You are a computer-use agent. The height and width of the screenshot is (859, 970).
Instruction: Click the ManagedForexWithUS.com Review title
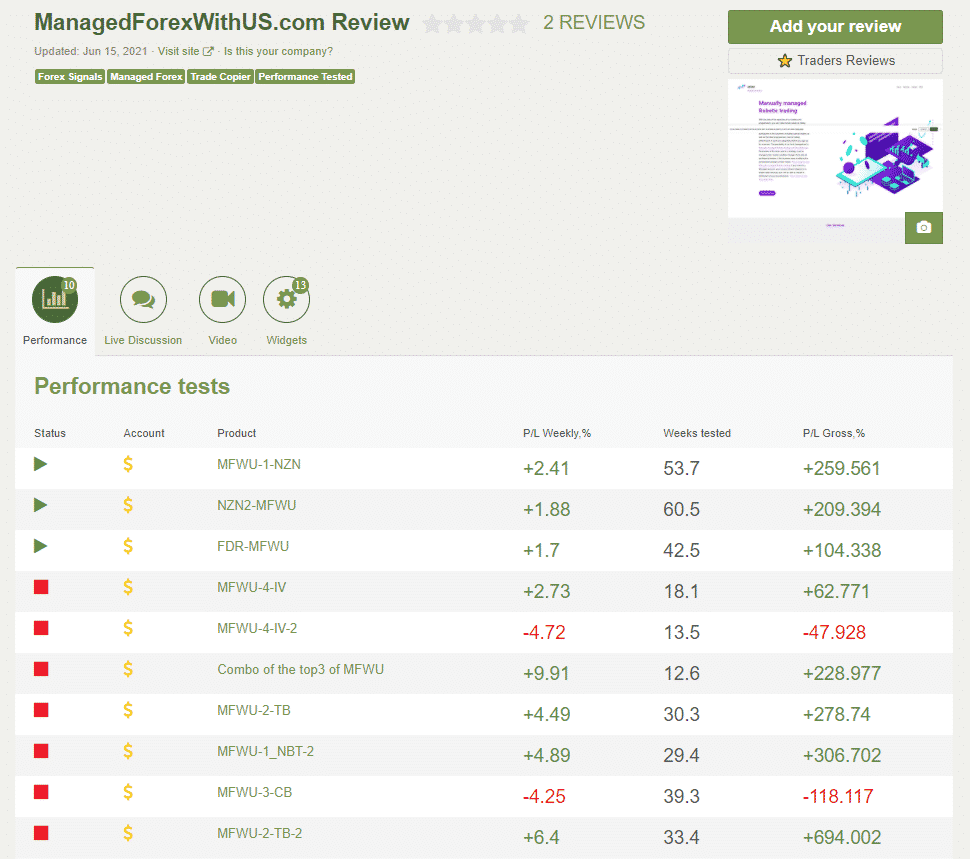click(221, 22)
